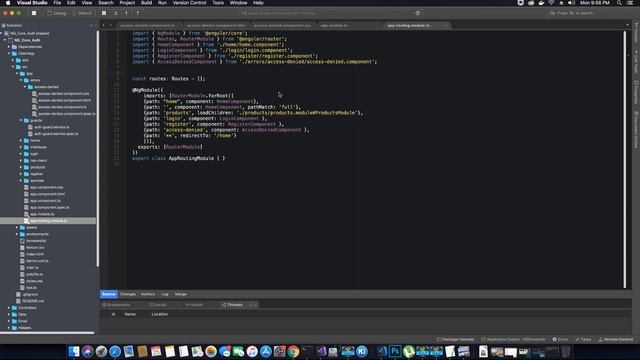Open Tasks pad in status bar
The height and width of the screenshot is (360, 640).
click(583, 340)
